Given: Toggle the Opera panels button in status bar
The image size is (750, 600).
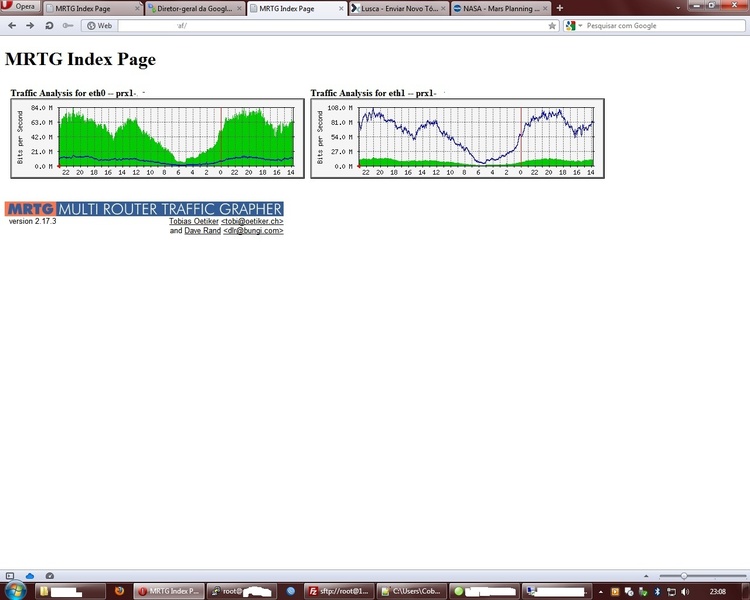Looking at the screenshot, I should pyautogui.click(x=10, y=576).
